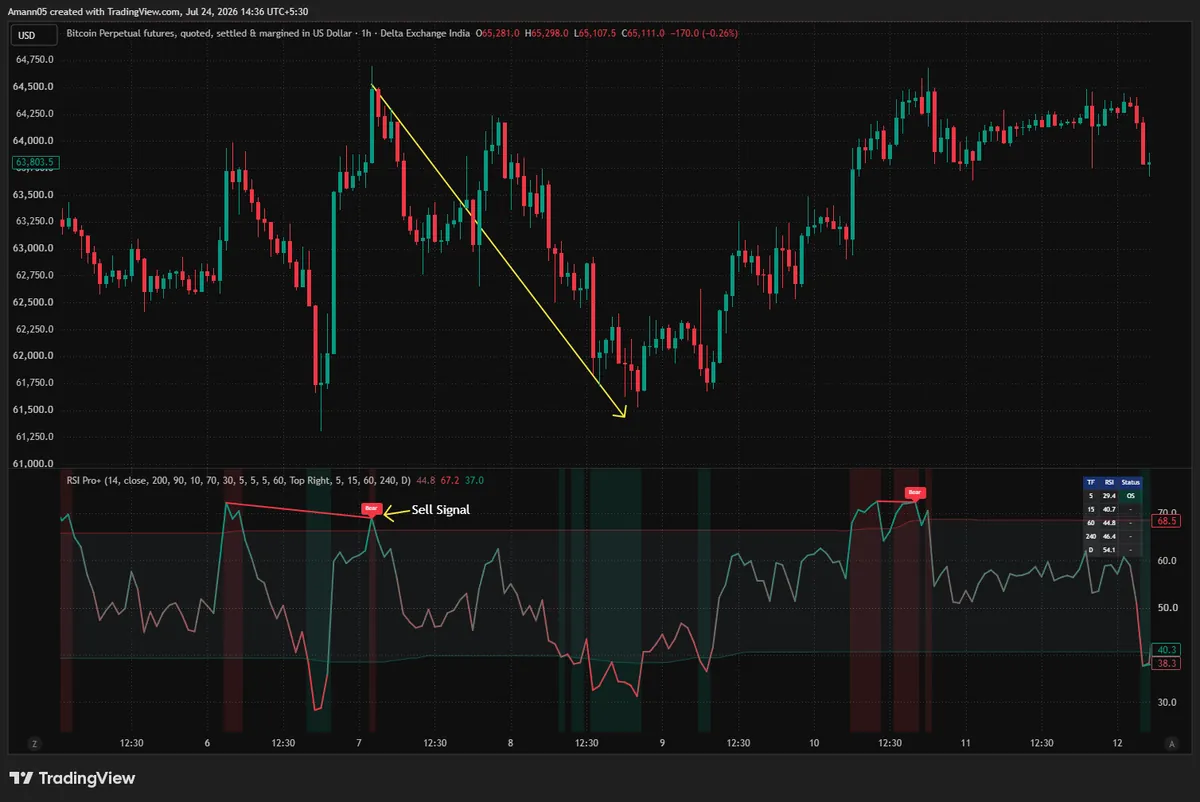1200x802 pixels.
Task: Click the 61,000.0 price axis label
Action: coord(33,464)
